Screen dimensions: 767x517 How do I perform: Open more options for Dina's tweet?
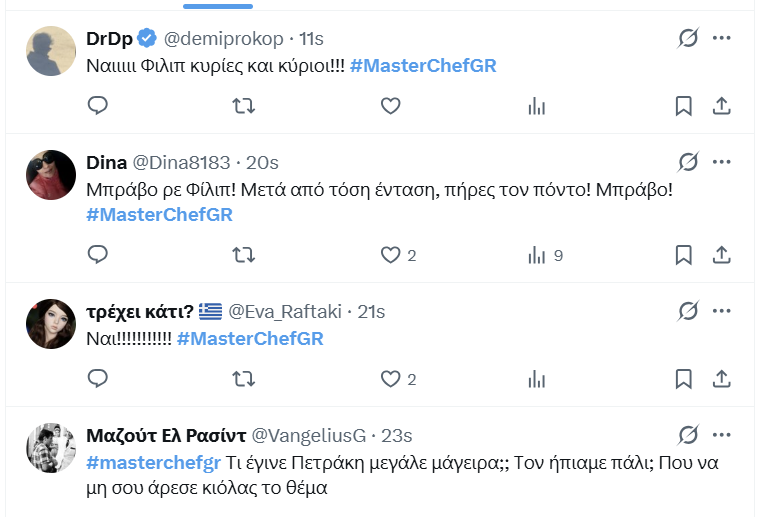(722, 162)
